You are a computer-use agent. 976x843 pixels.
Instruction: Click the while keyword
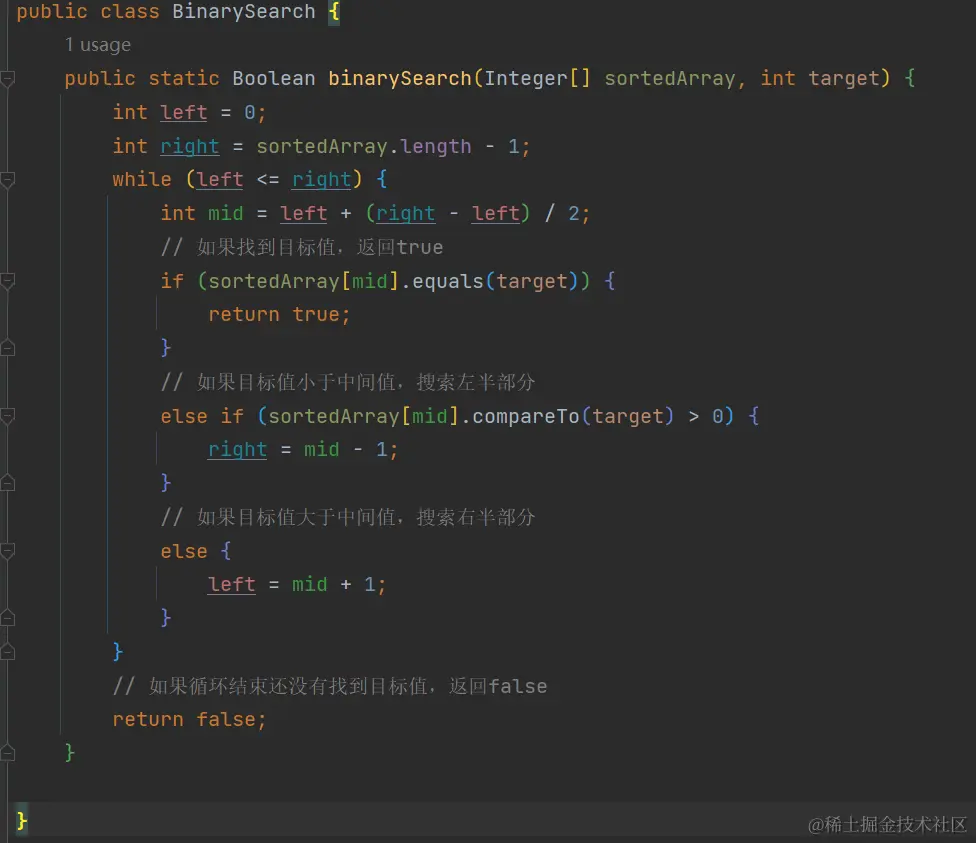point(141,179)
